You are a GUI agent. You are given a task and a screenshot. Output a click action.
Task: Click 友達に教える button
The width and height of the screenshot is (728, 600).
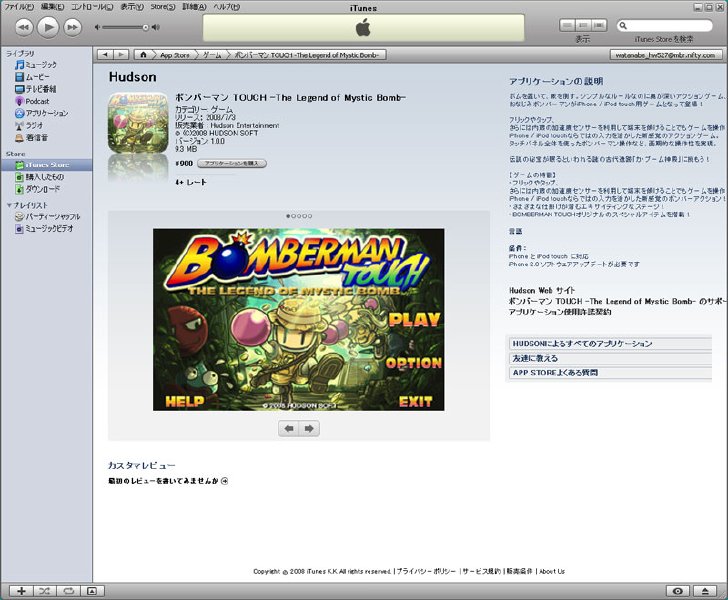(610, 358)
